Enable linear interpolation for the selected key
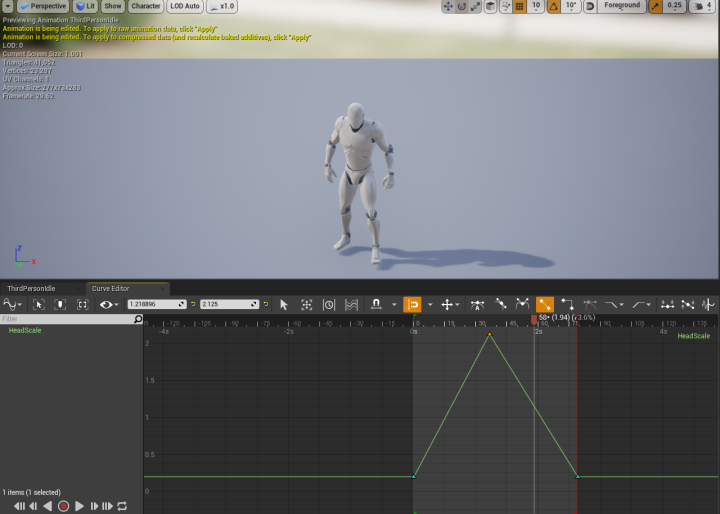Image resolution: width=720 pixels, height=514 pixels. tap(545, 304)
